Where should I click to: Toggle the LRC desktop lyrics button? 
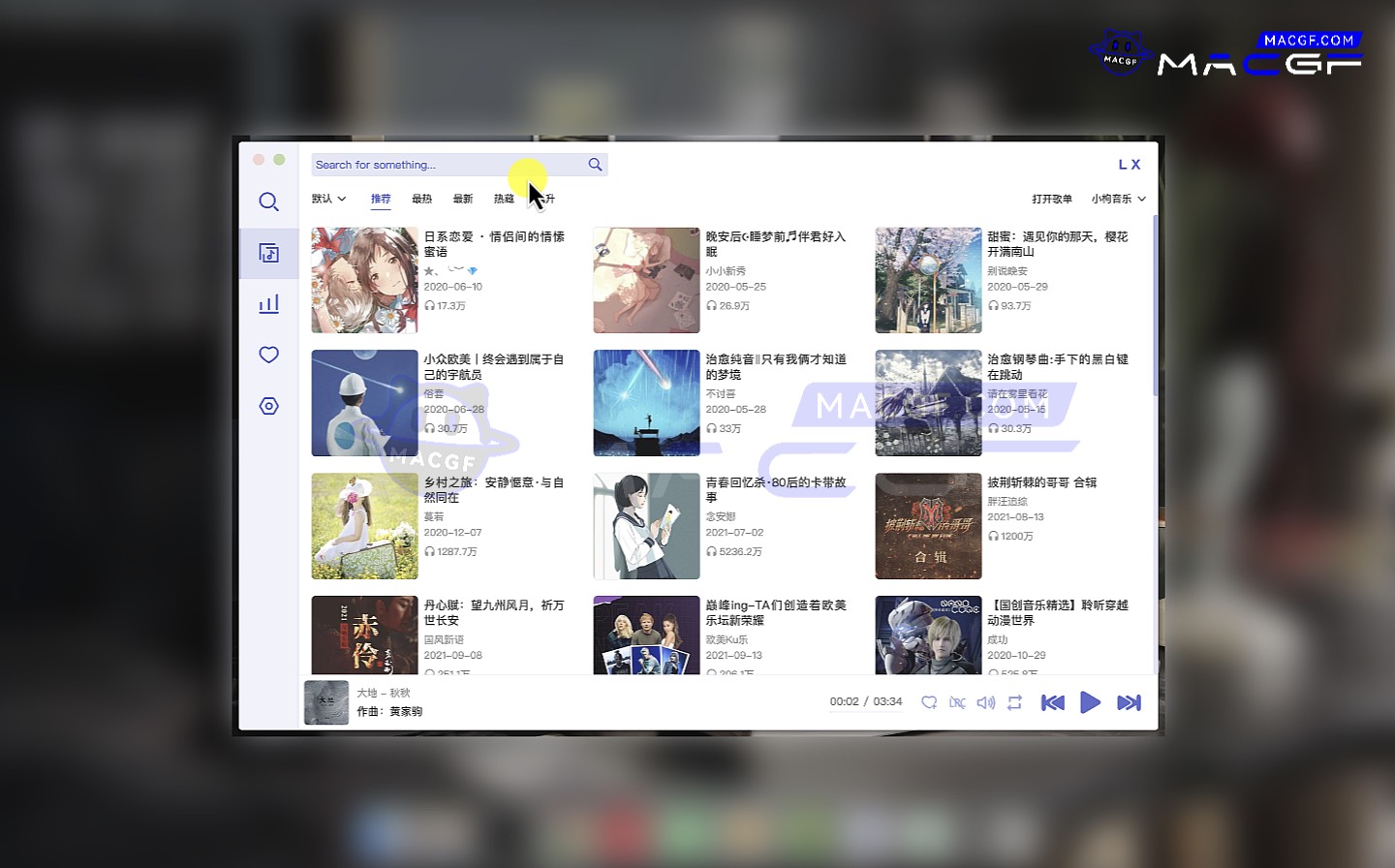pyautogui.click(x=957, y=702)
